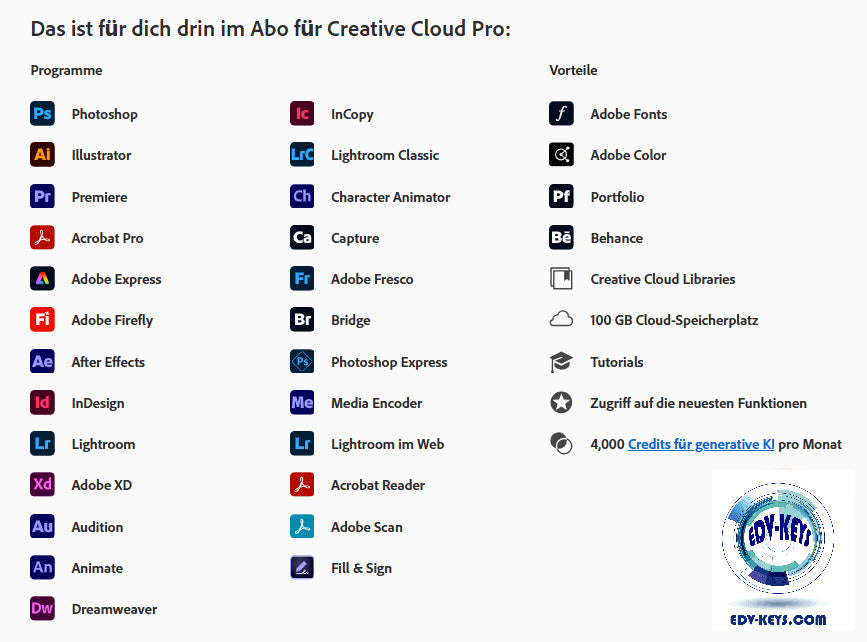Click the Acrobat Pro icon
Screen dimensions: 867x642
[x=42, y=238]
